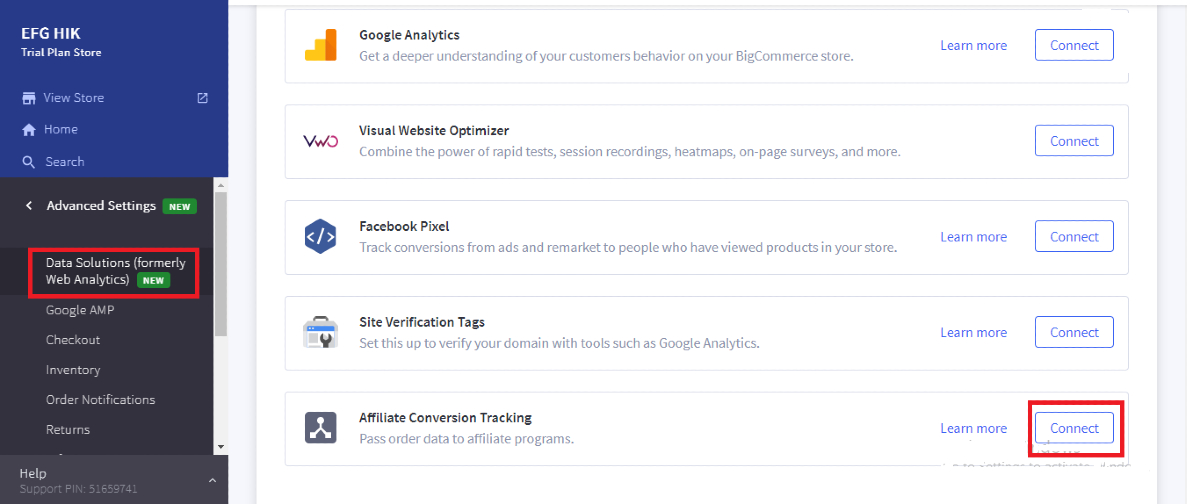
Task: Open Order Notifications settings
Action: coord(100,400)
